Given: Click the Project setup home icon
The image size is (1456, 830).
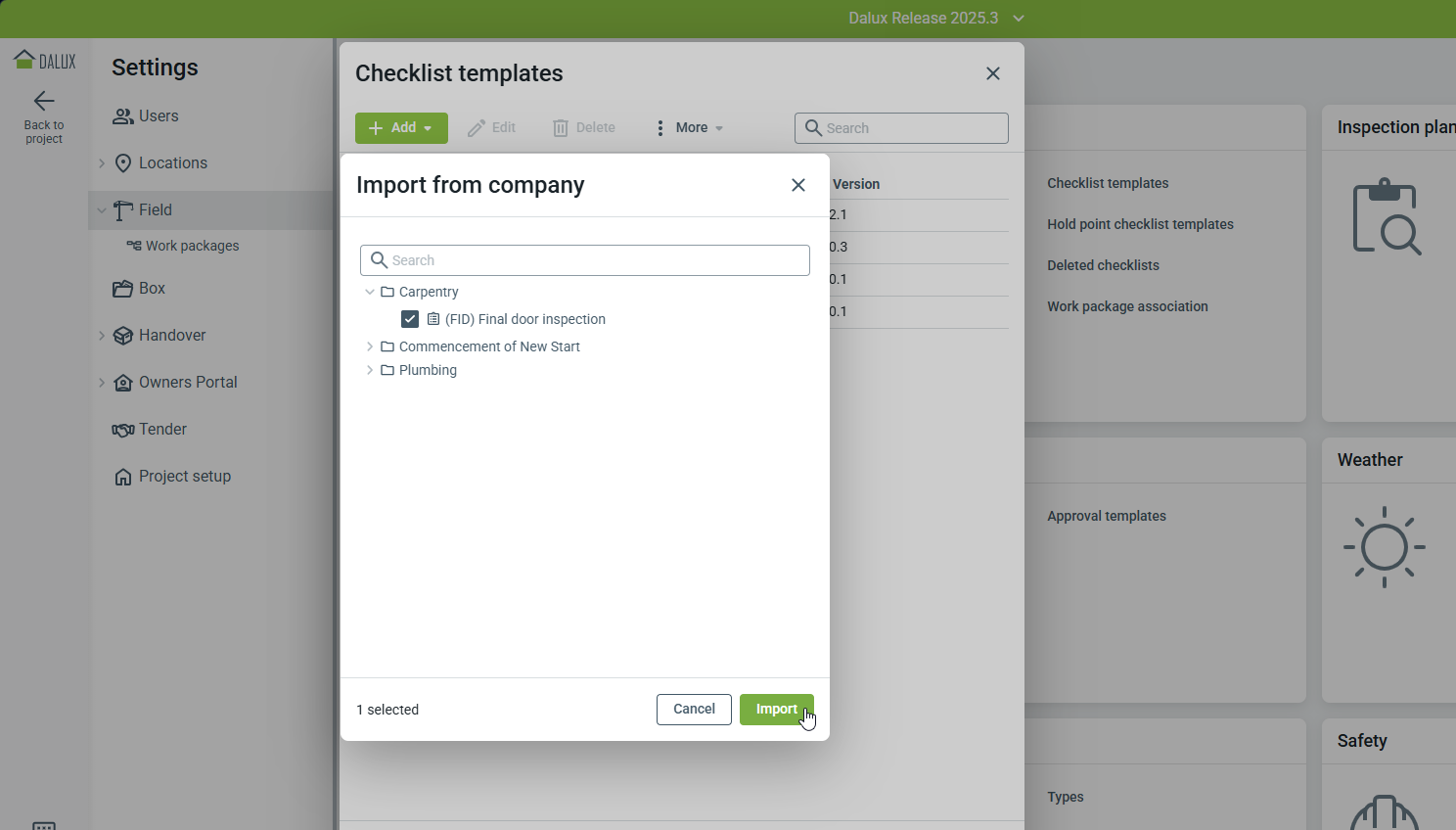Looking at the screenshot, I should click(123, 477).
